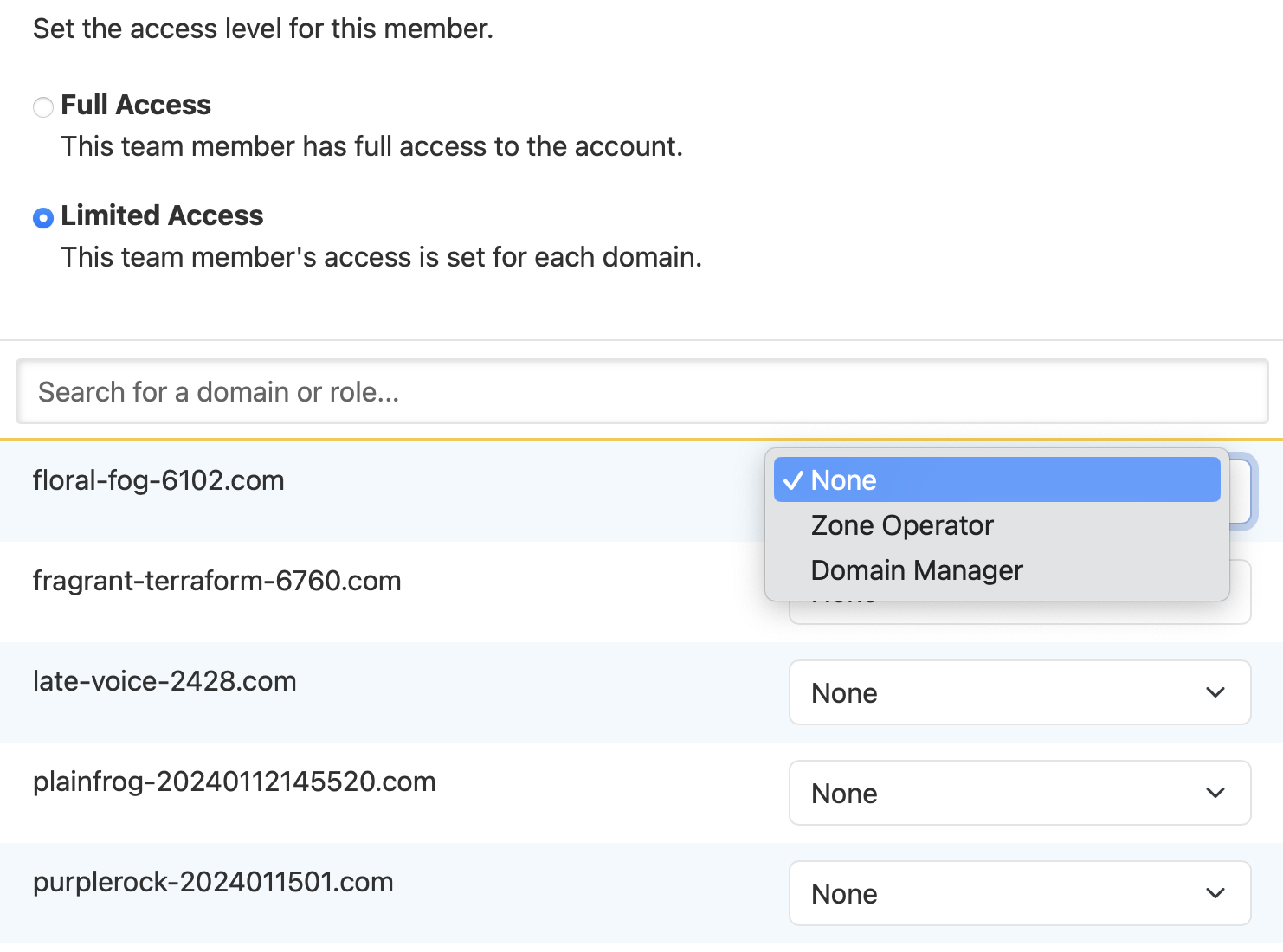Select None in the open role dropdown
The width and height of the screenshot is (1283, 952).
pos(843,479)
